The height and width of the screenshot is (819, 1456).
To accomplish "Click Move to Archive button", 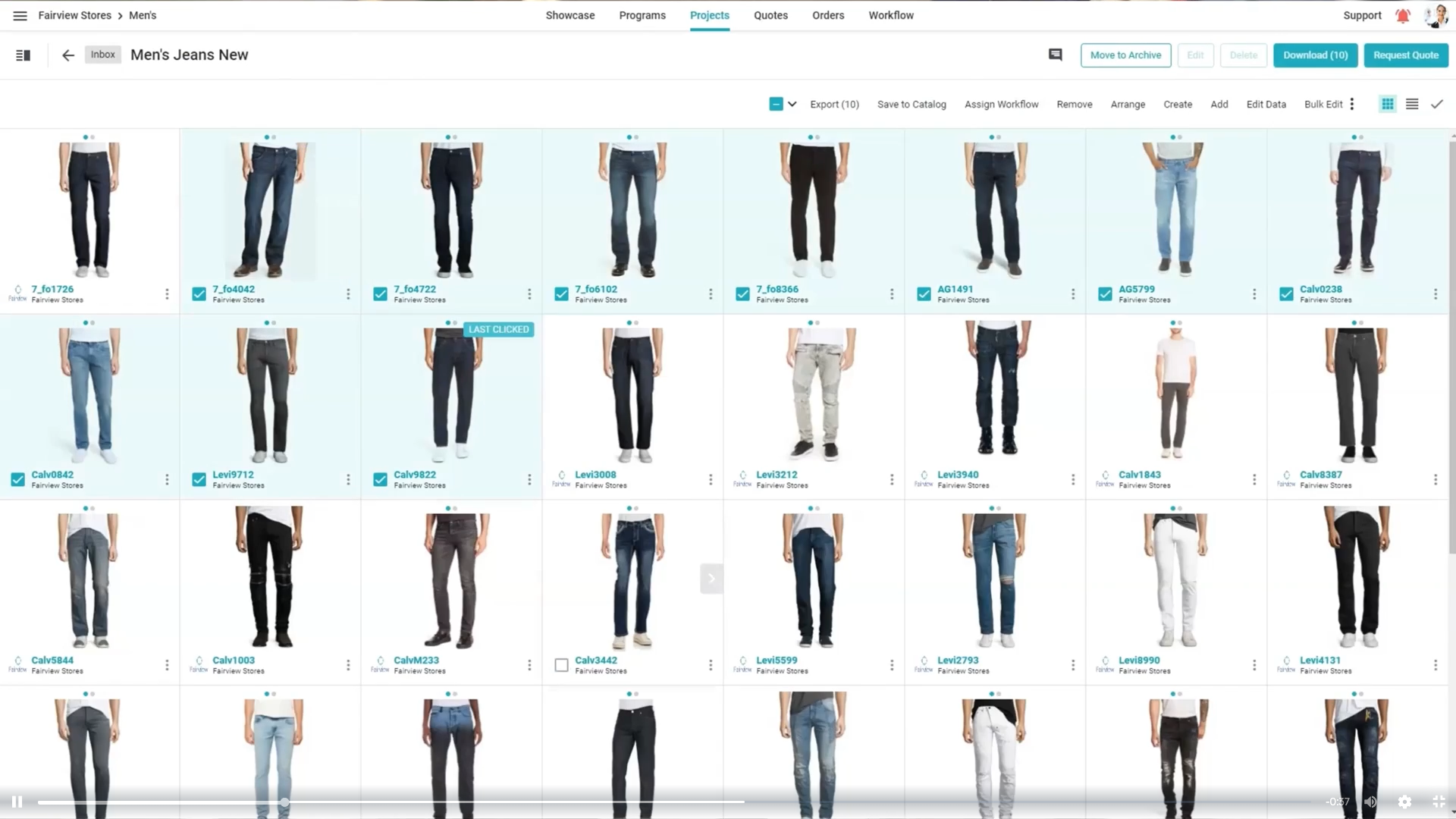I will click(1125, 55).
